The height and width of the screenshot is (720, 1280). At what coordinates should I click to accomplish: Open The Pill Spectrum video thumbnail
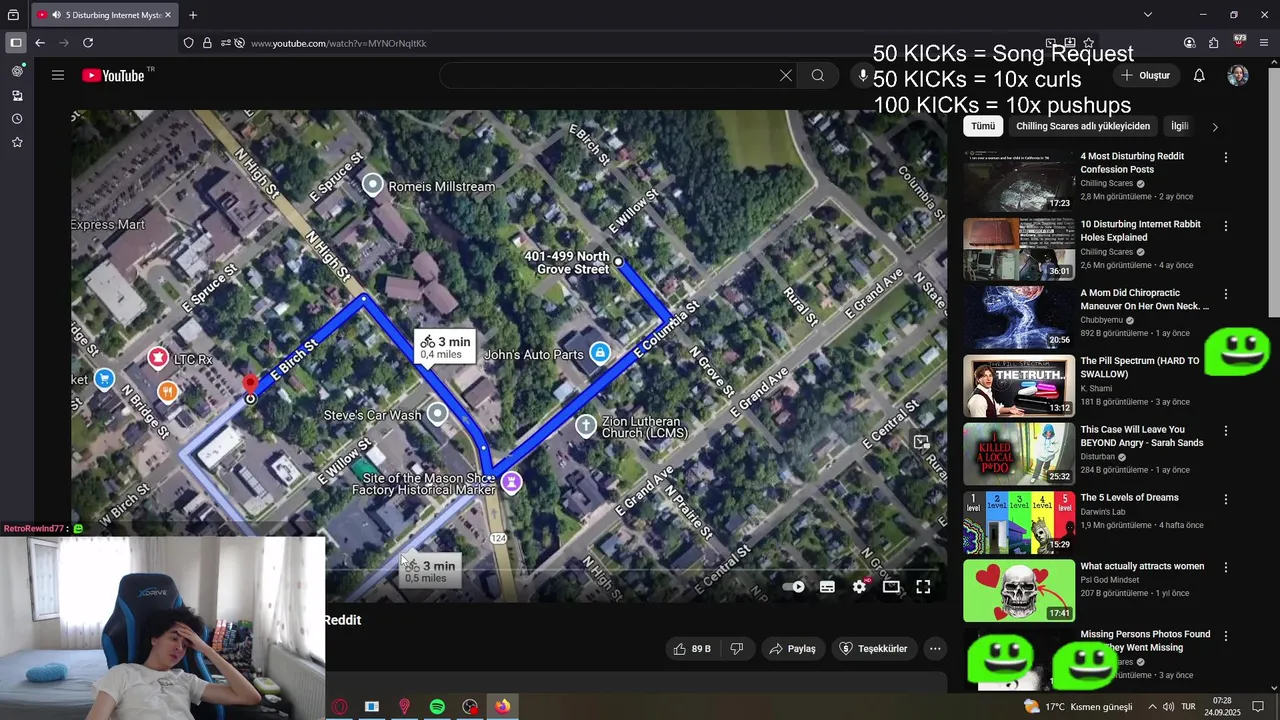pos(1019,386)
